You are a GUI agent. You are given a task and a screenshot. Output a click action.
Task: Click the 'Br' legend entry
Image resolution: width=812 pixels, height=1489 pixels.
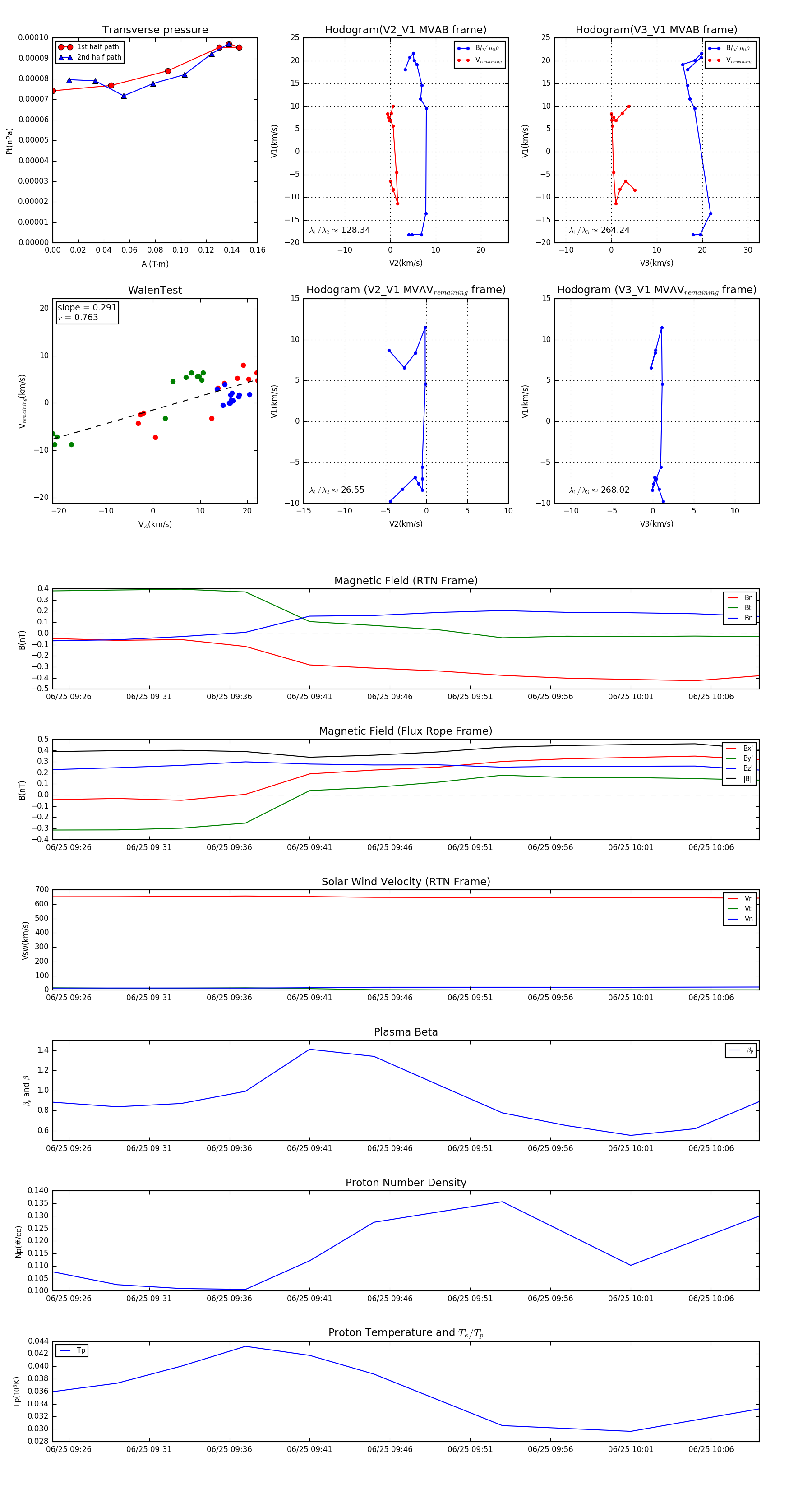pyautogui.click(x=740, y=598)
